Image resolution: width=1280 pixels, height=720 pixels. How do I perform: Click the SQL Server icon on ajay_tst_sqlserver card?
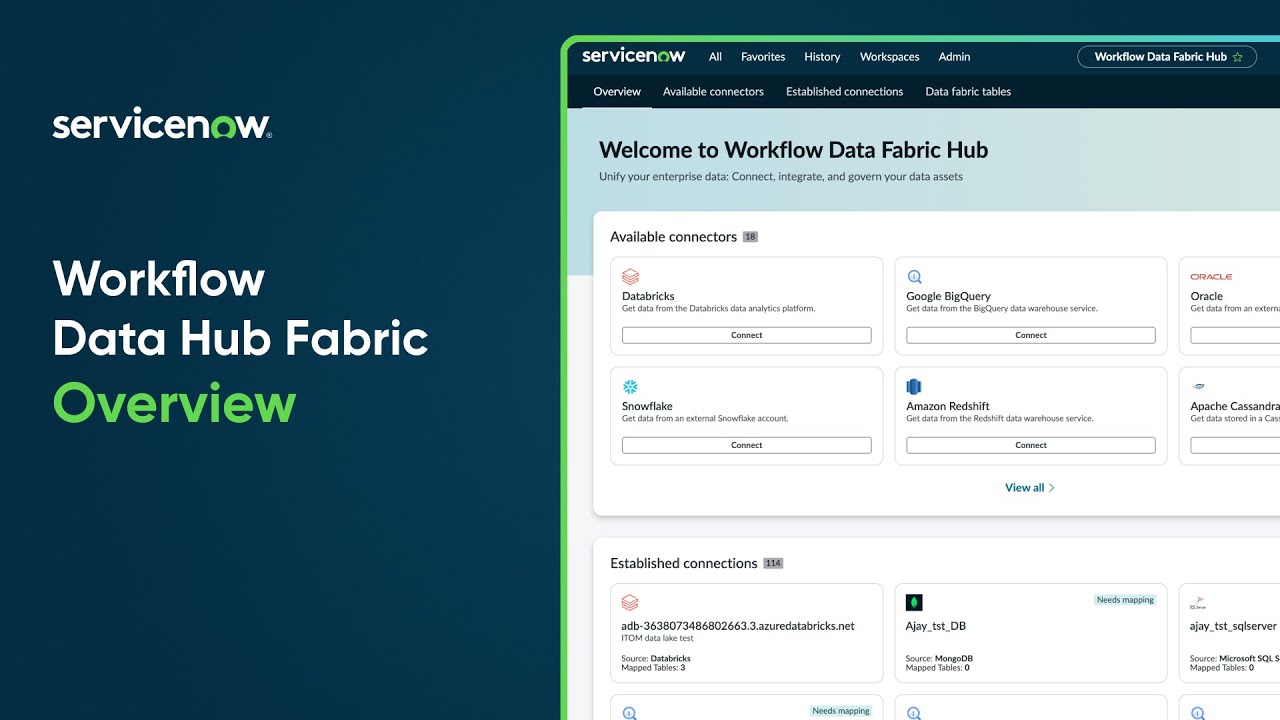tap(1198, 602)
